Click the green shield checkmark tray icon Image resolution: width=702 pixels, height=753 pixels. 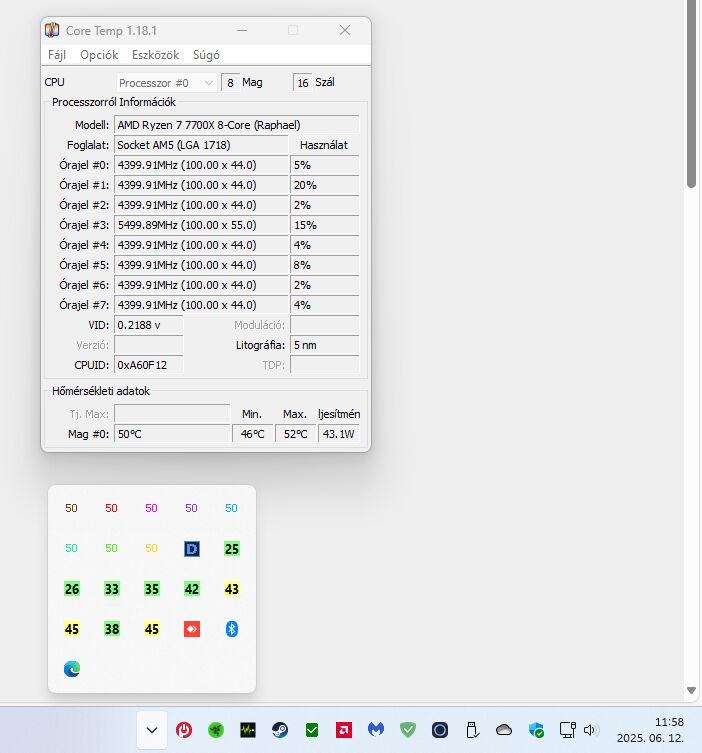(x=408, y=730)
